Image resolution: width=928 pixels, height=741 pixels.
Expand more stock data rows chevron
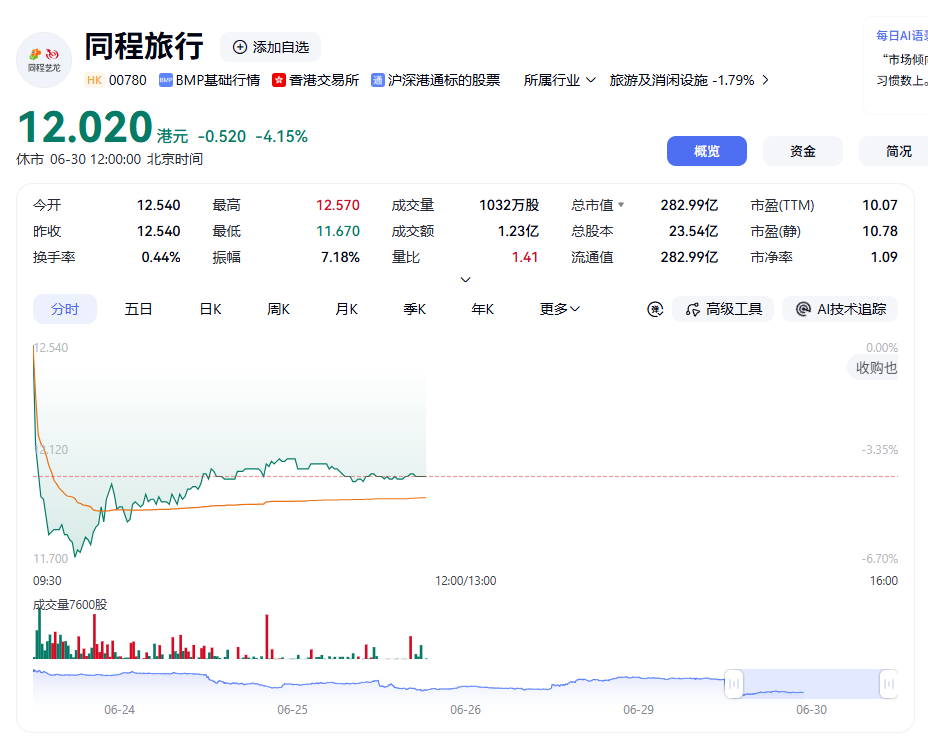pos(466,279)
